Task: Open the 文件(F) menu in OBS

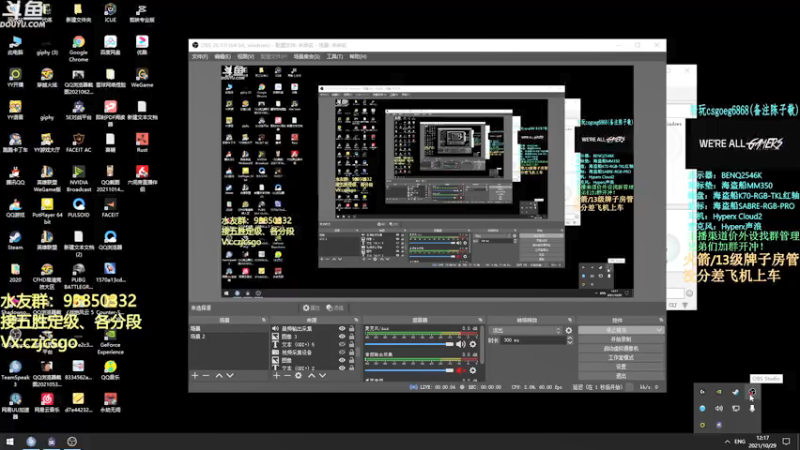Action: click(x=199, y=57)
